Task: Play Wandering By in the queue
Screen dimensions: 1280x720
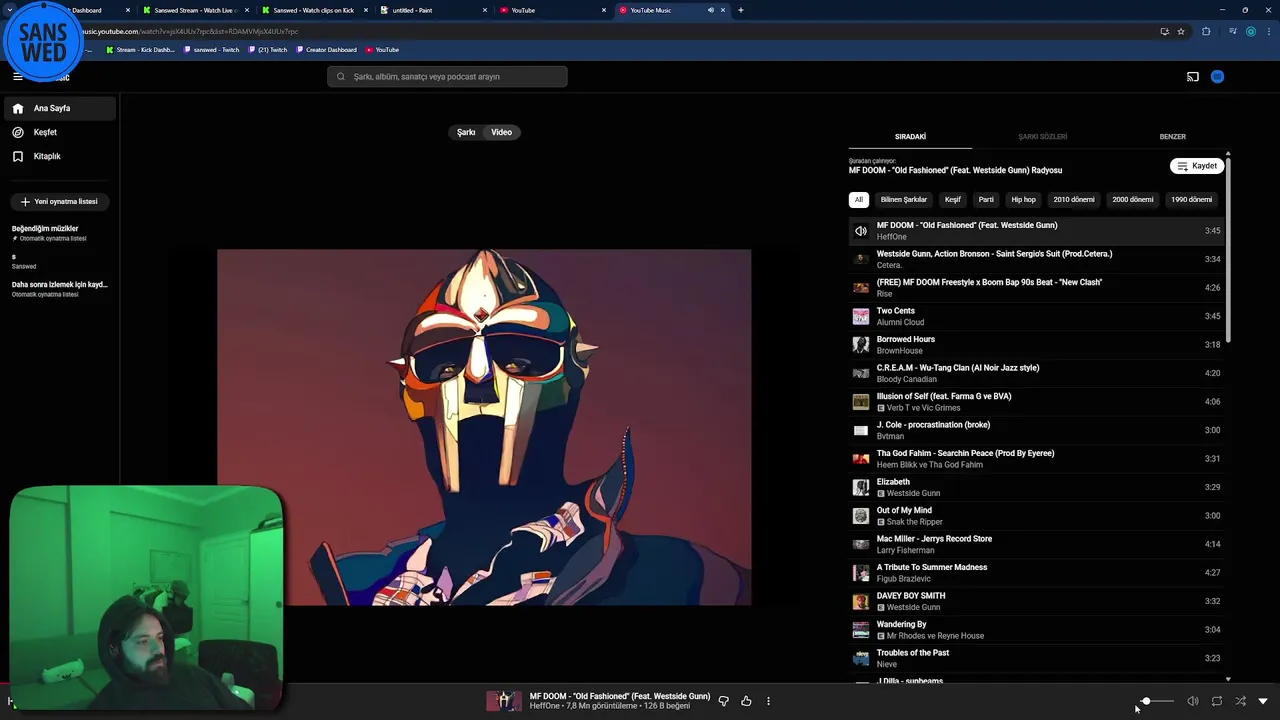Action: [x=1037, y=630]
